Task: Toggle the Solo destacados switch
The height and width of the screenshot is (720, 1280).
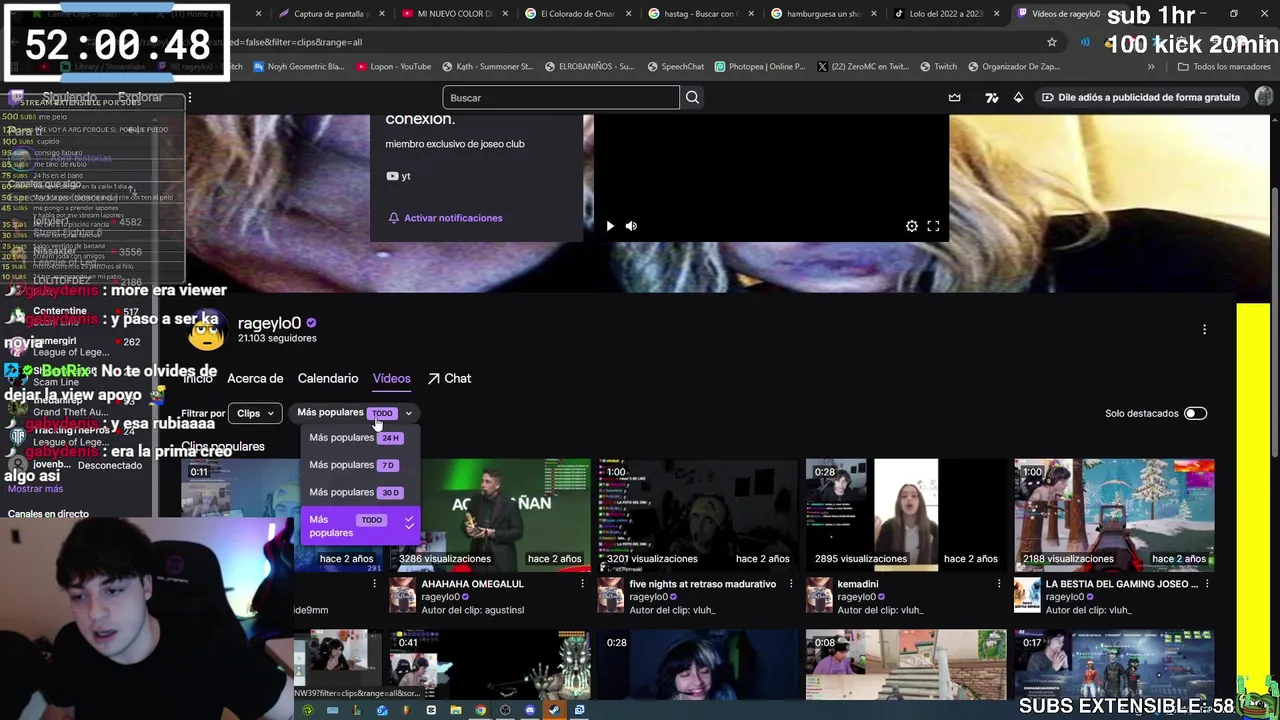Action: (1195, 413)
